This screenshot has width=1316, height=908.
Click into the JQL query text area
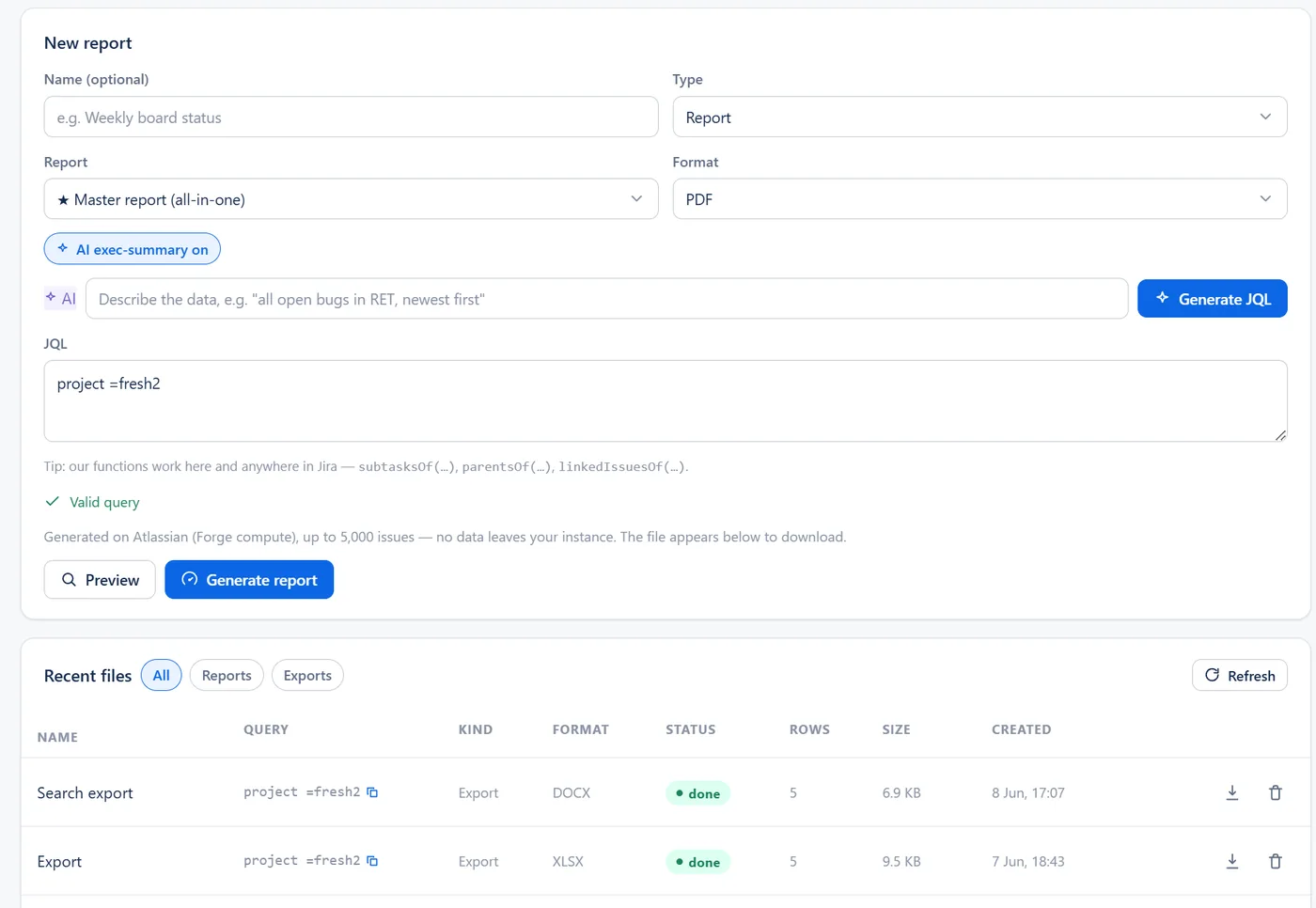coord(666,401)
